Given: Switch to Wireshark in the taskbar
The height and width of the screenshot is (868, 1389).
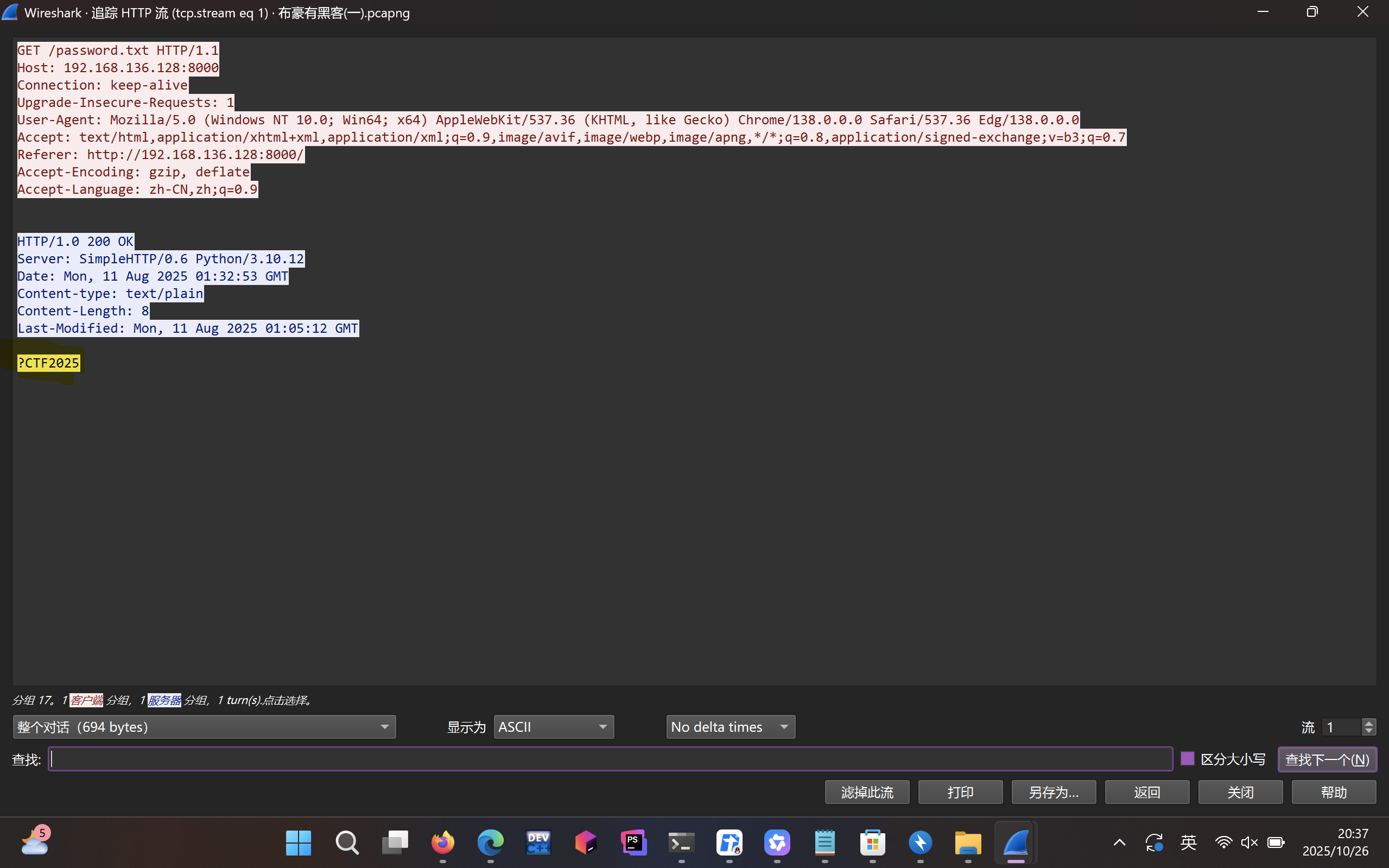Looking at the screenshot, I should point(1016,842).
